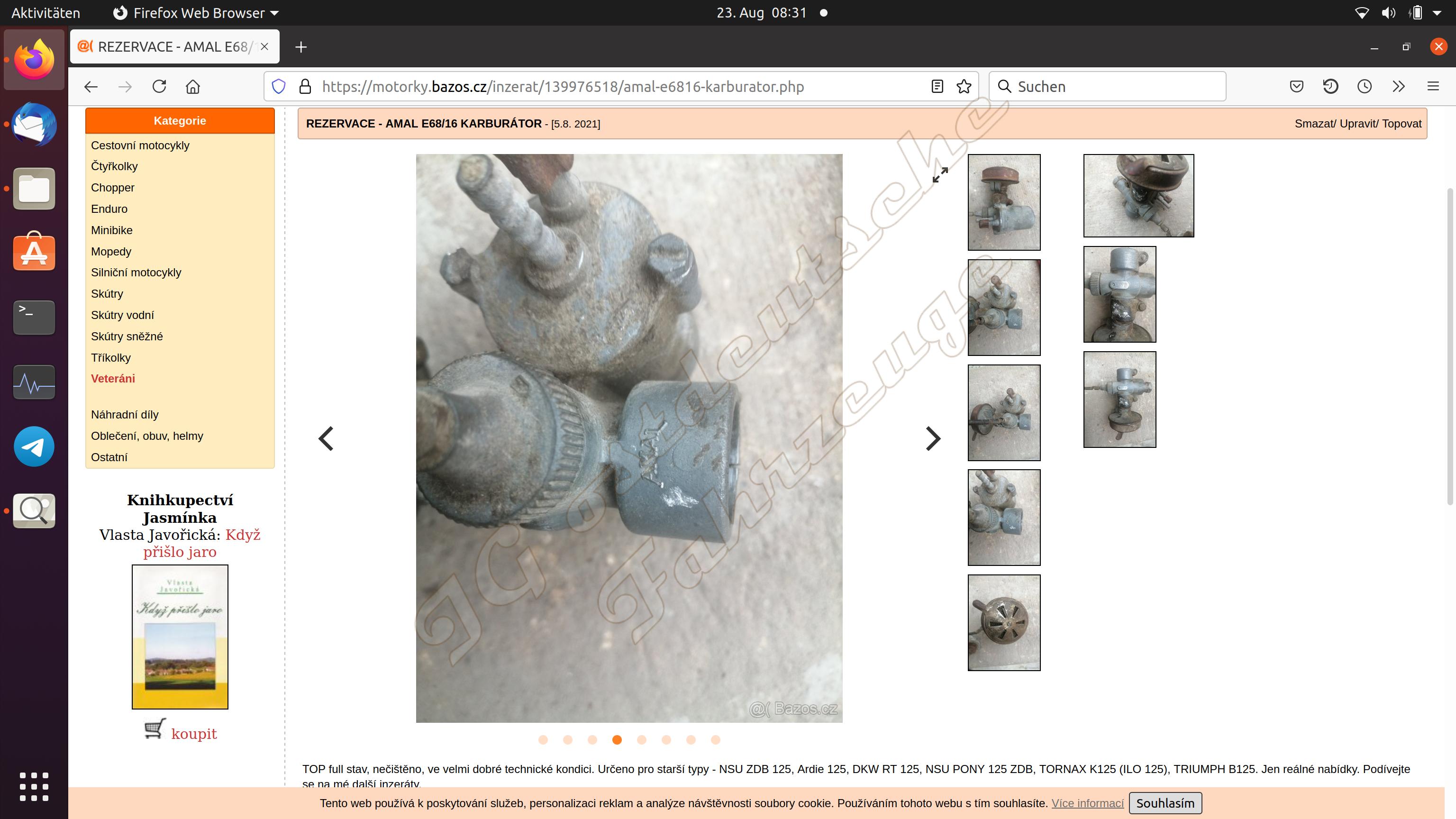Open Enduro category
The height and width of the screenshot is (819, 1456).
[x=109, y=209]
